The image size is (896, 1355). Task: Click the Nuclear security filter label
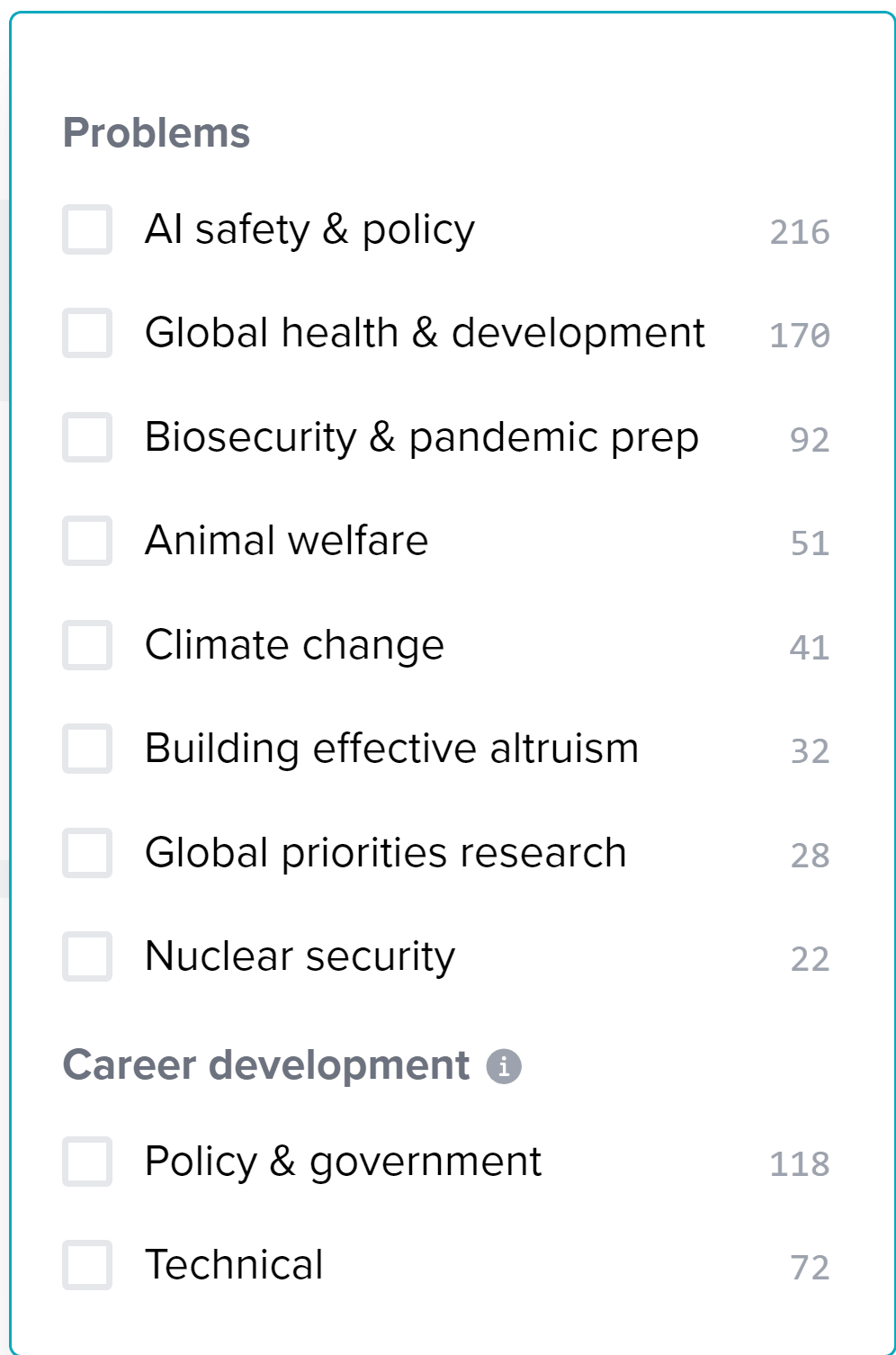300,956
